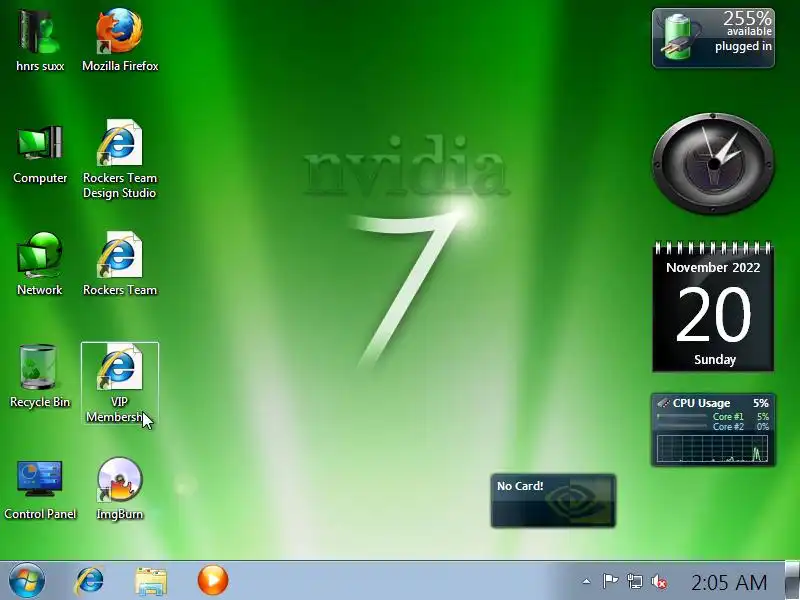Open the Windows Start menu orb

coord(27,581)
